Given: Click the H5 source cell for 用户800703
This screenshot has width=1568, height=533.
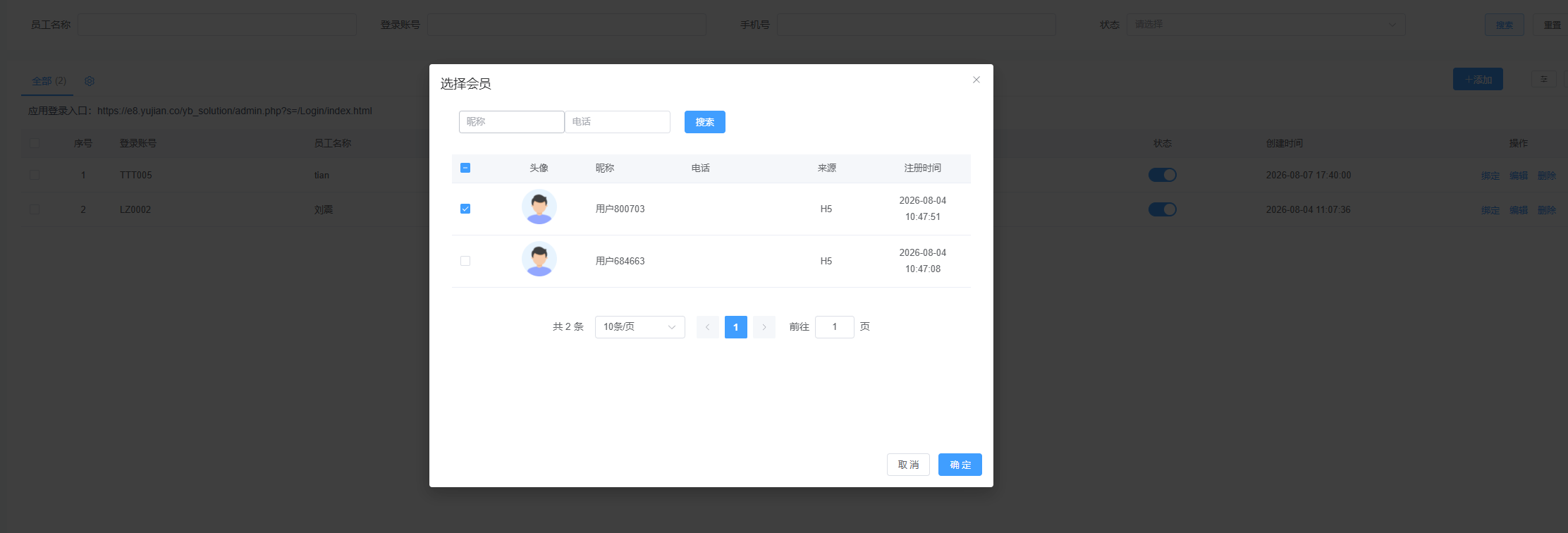Looking at the screenshot, I should click(x=826, y=209).
